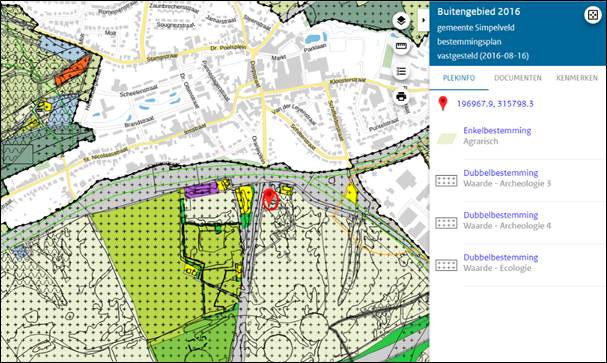Open the legend list button
This screenshot has height=363, width=607.
pyautogui.click(x=401, y=71)
